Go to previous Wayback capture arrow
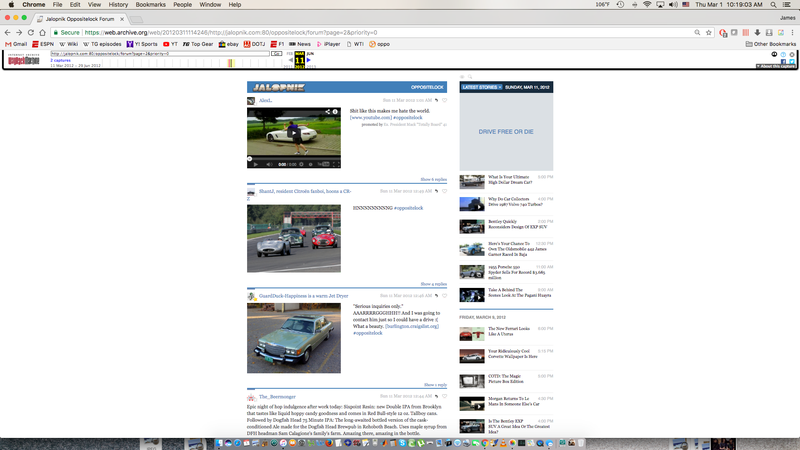The height and width of the screenshot is (450, 800). pyautogui.click(x=291, y=60)
